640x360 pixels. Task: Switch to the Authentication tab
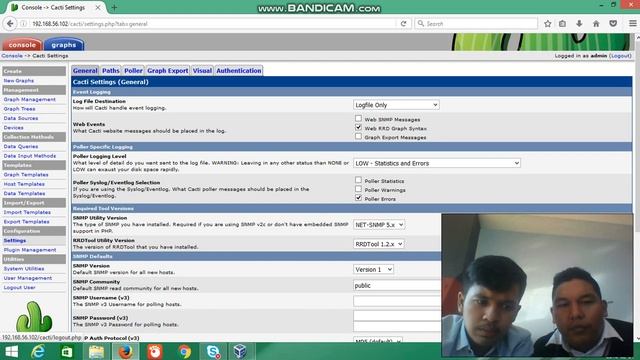click(x=239, y=71)
